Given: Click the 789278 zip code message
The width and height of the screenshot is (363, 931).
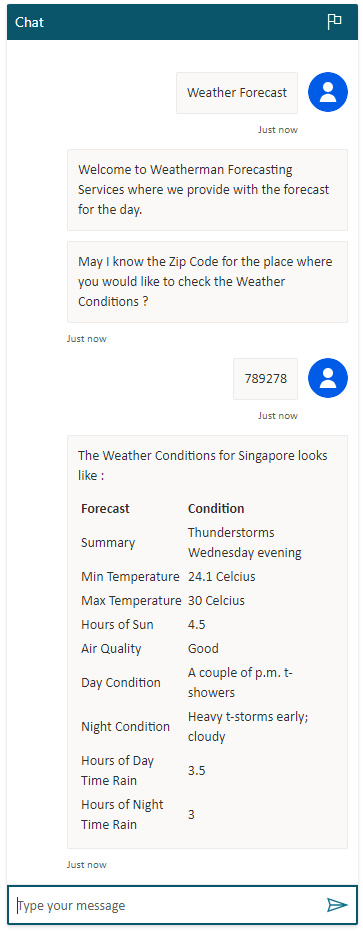Looking at the screenshot, I should (266, 379).
